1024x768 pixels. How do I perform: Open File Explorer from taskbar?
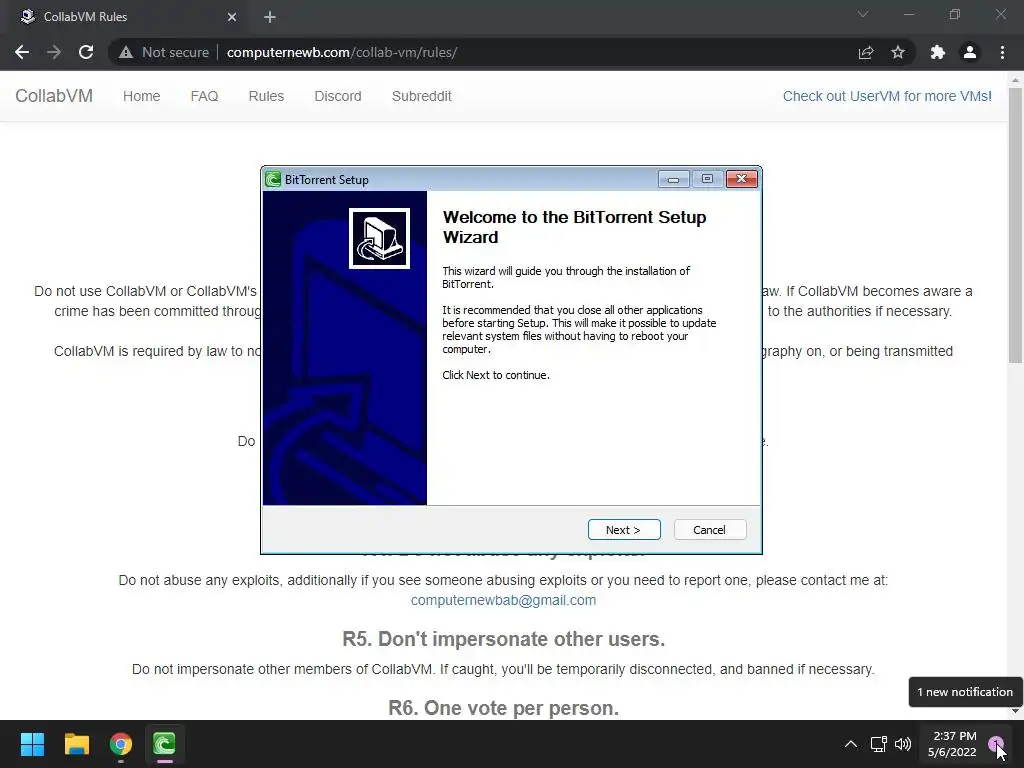point(76,744)
